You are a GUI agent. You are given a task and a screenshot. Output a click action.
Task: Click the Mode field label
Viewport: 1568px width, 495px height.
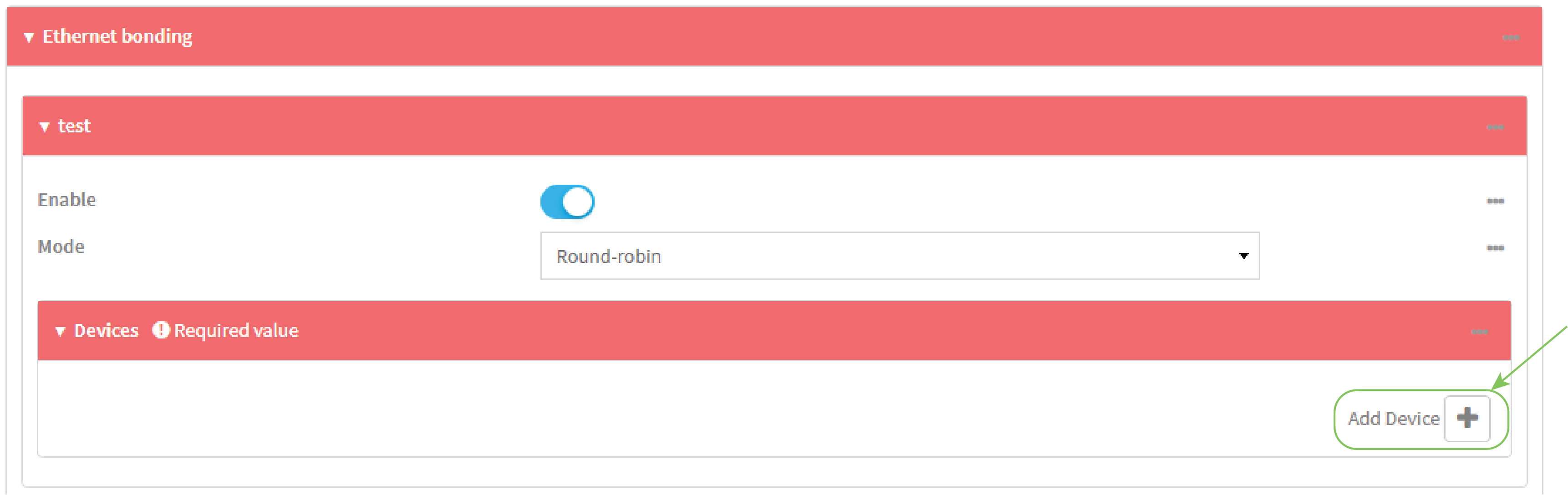click(x=61, y=247)
